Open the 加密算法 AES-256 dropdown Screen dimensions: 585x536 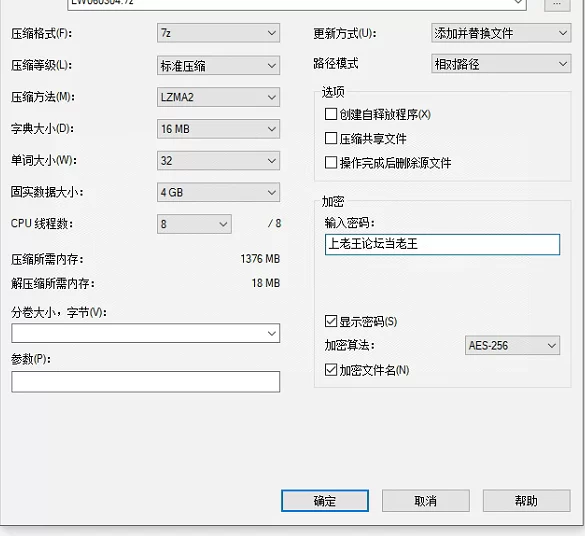[x=512, y=345]
